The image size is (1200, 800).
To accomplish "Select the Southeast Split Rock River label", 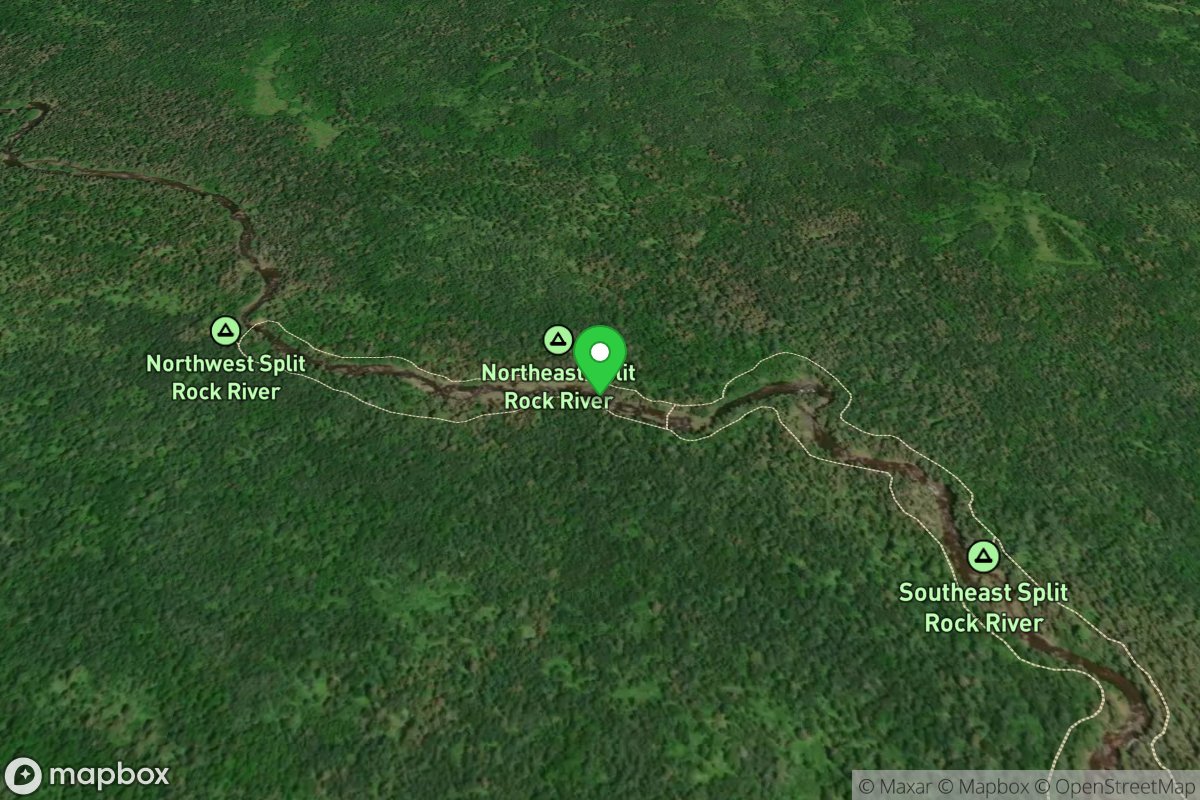I will point(984,607).
